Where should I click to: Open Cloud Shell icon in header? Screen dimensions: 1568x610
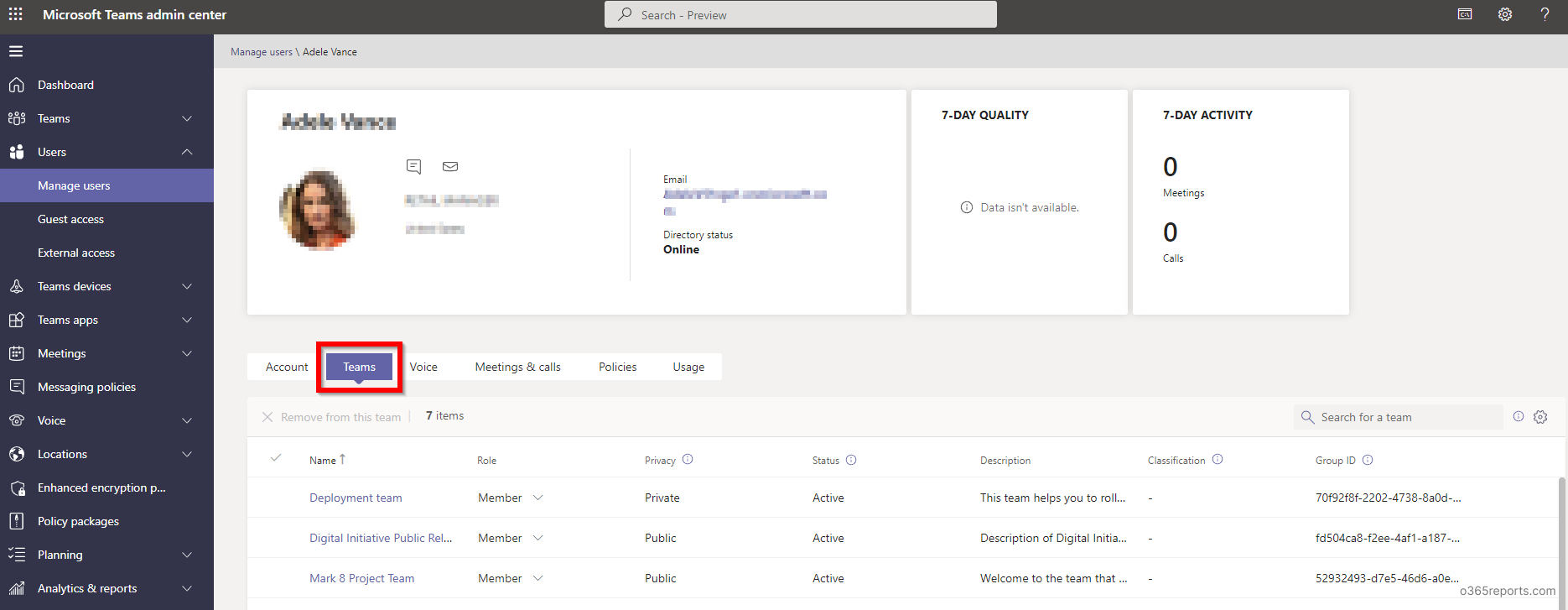click(x=1465, y=14)
